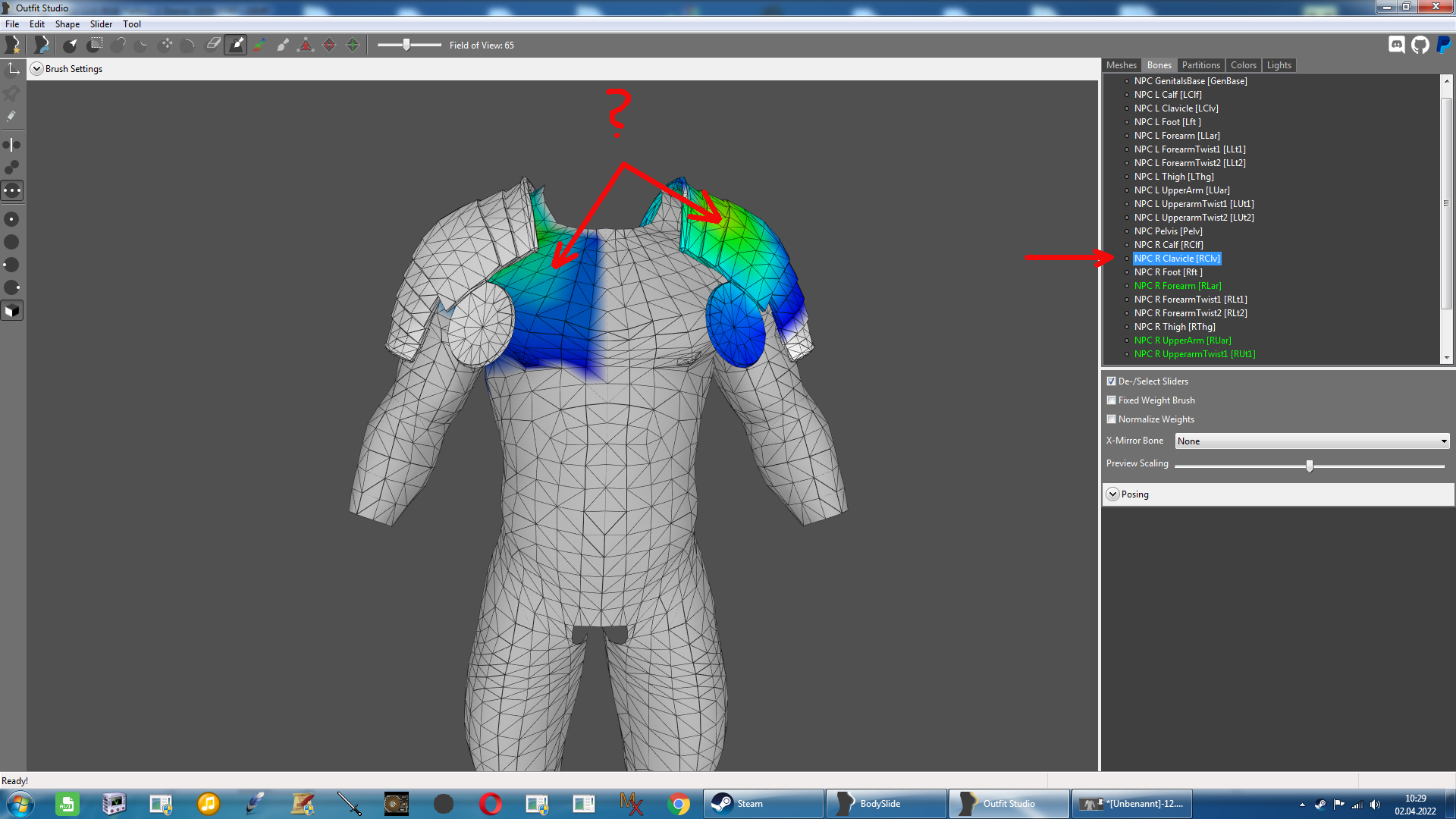
Task: Toggle perspective cube icon
Action: (12, 311)
